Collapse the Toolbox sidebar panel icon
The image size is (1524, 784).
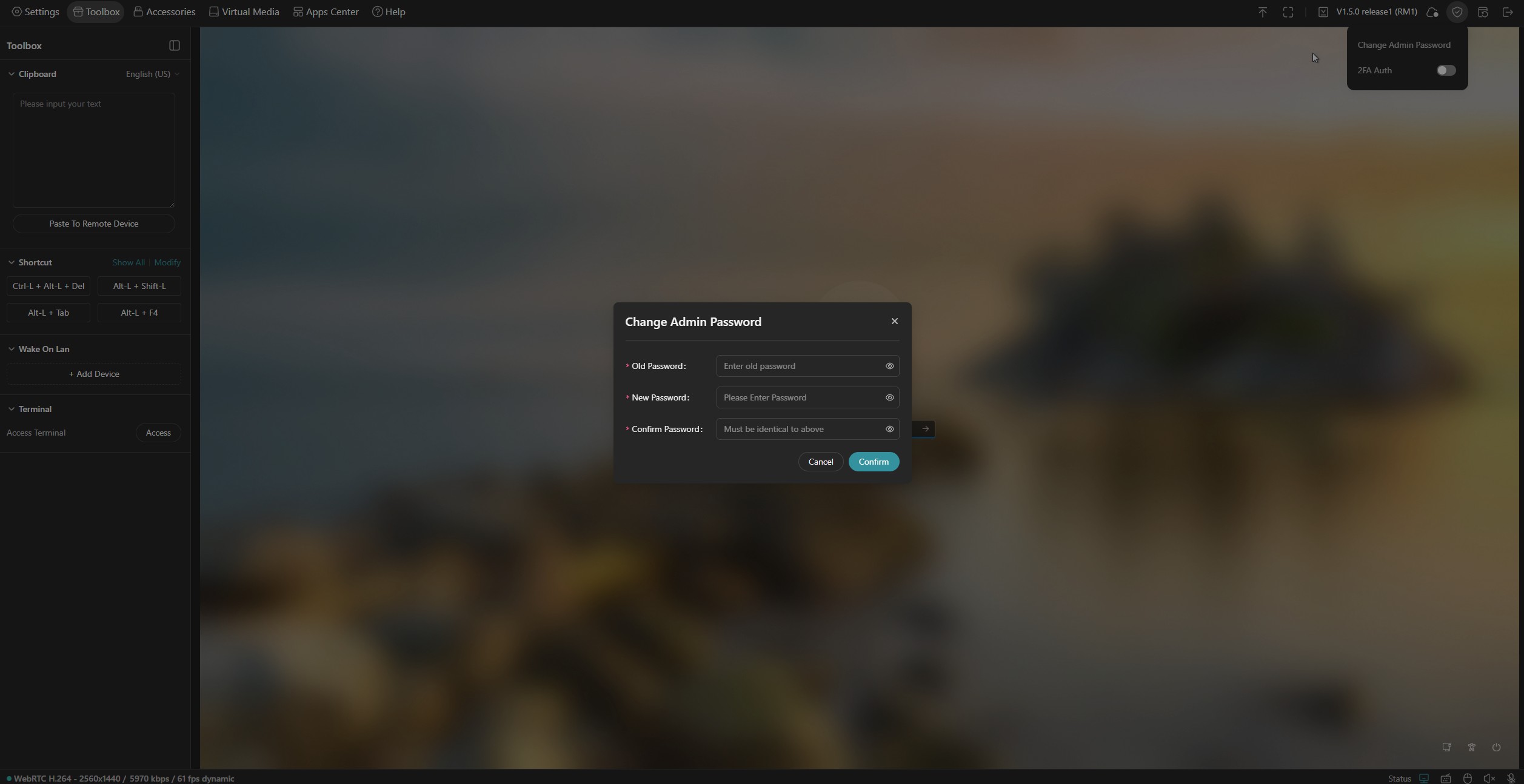pyautogui.click(x=174, y=45)
